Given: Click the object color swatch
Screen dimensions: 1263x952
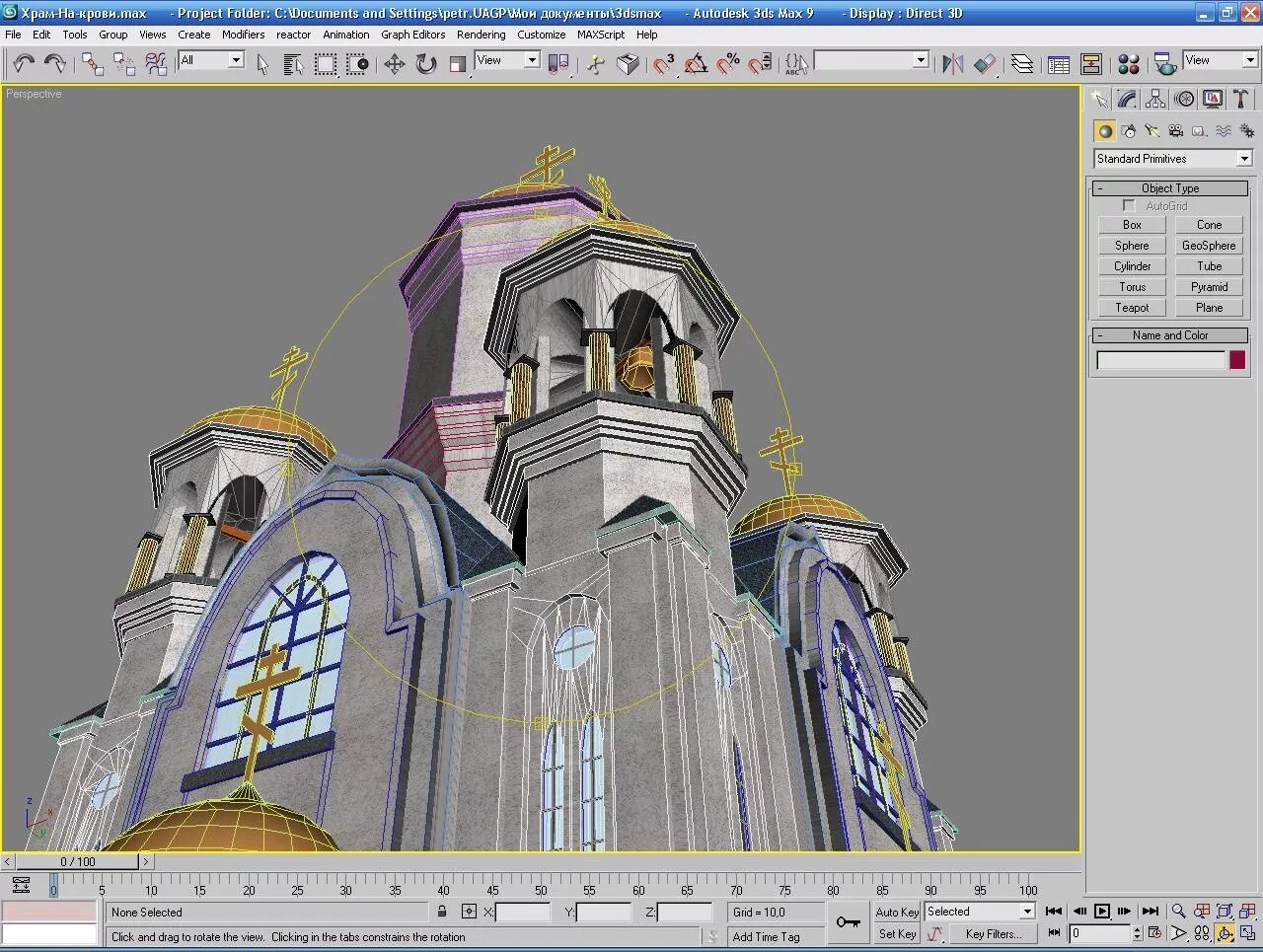Looking at the screenshot, I should point(1237,360).
